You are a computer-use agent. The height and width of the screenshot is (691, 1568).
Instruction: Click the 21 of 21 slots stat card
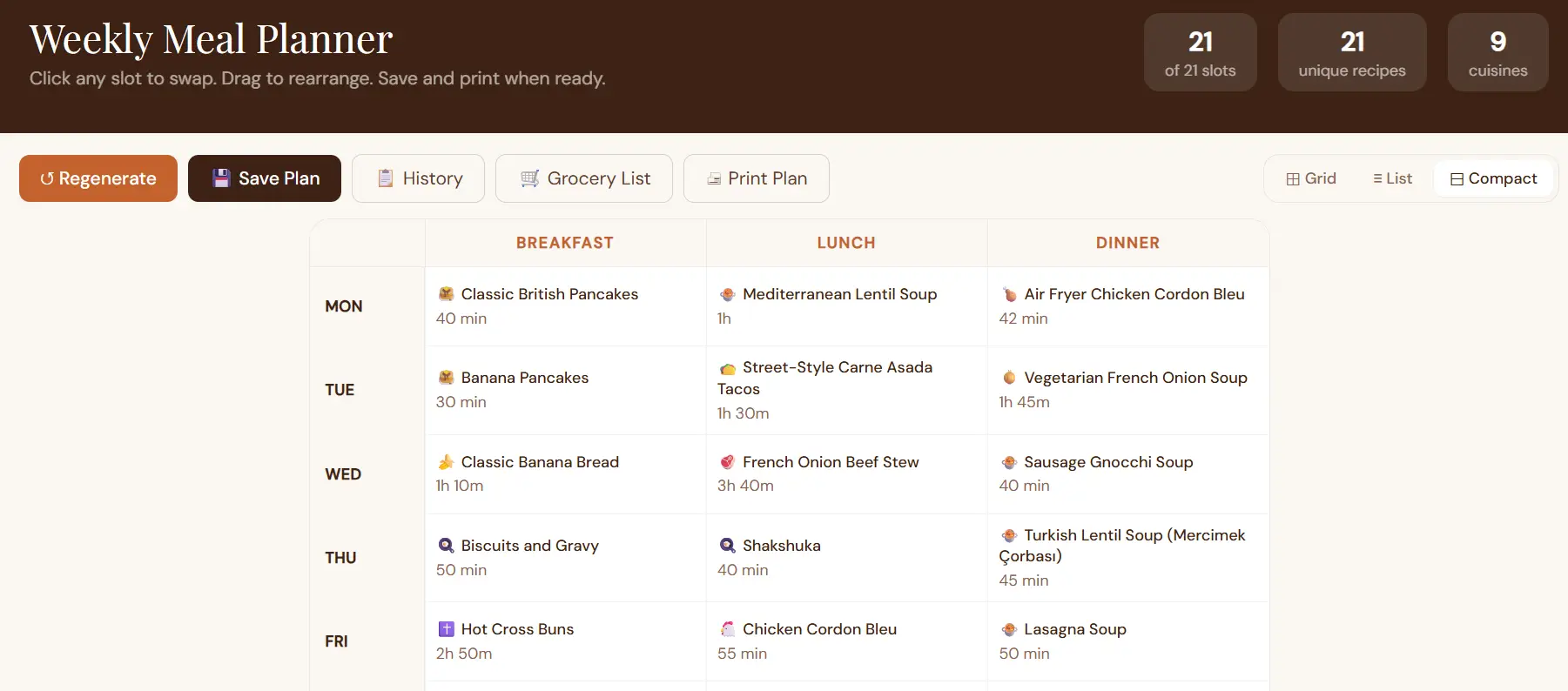tap(1201, 52)
